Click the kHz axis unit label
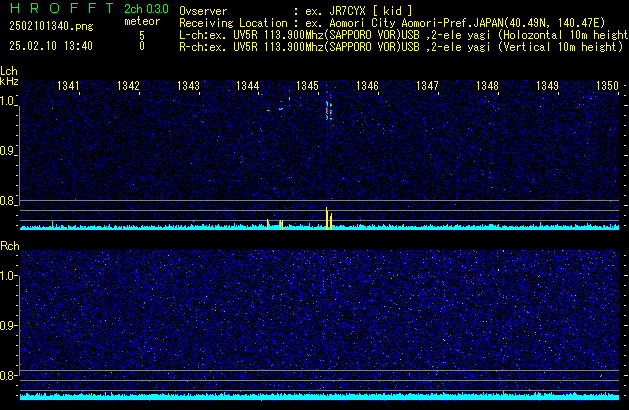This screenshot has height=410, width=629. [x=9, y=81]
